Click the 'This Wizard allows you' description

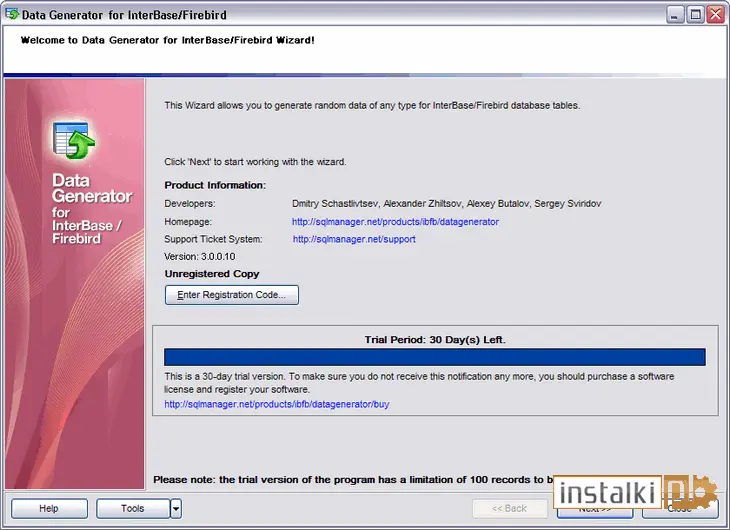(x=372, y=105)
